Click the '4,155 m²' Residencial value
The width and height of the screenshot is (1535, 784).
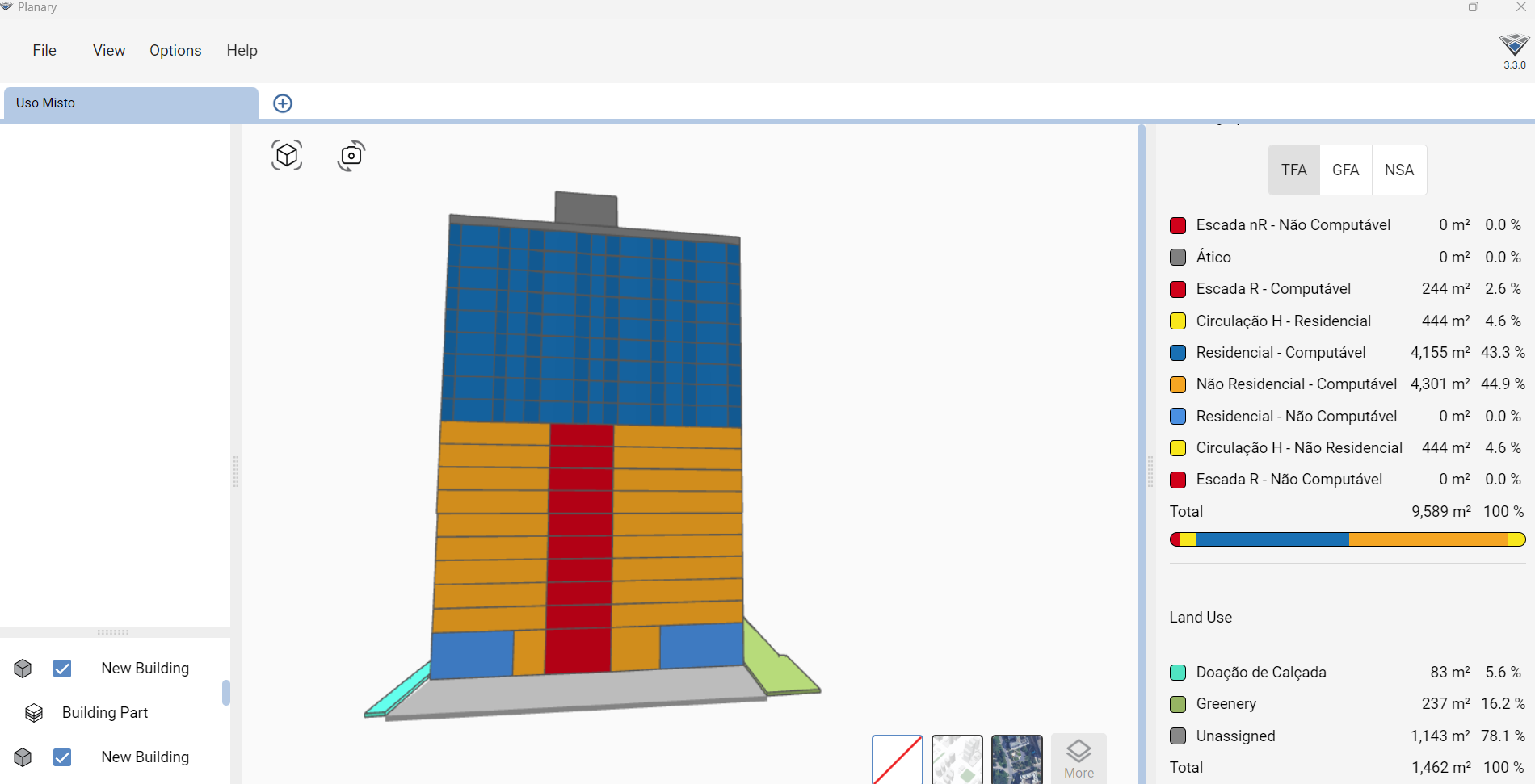(x=1440, y=353)
